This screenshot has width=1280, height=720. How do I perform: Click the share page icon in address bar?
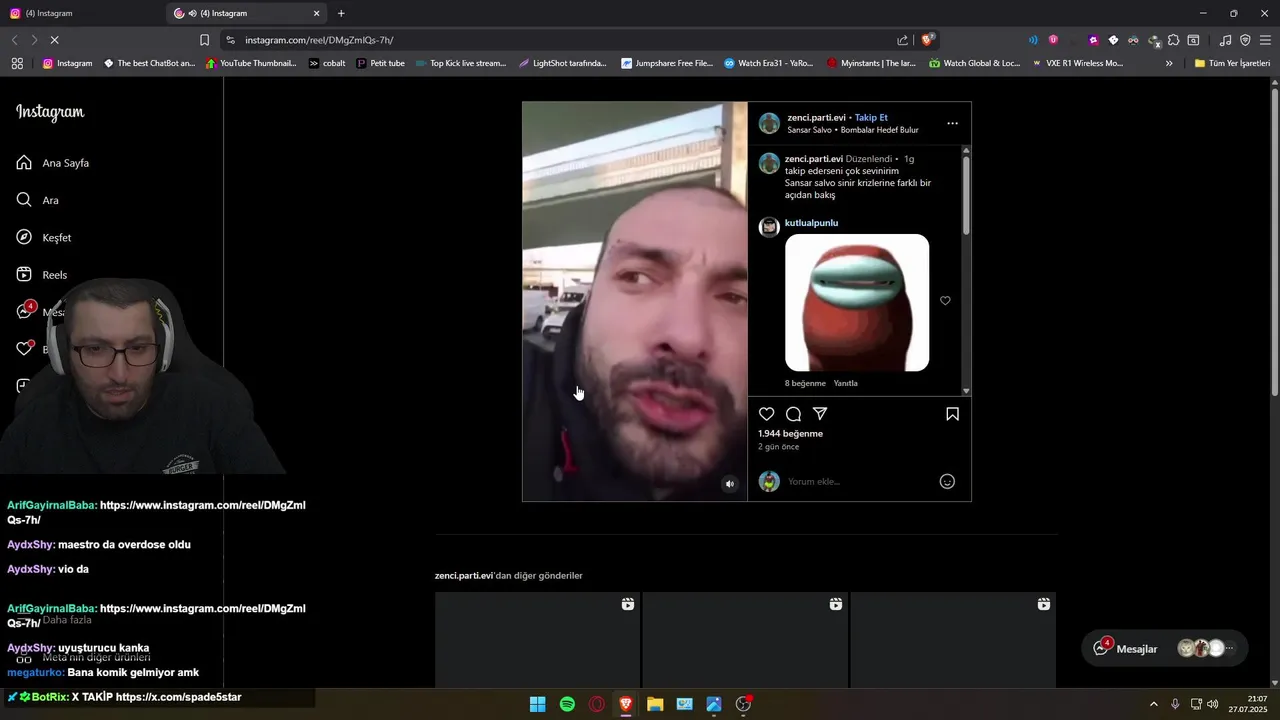click(x=903, y=40)
